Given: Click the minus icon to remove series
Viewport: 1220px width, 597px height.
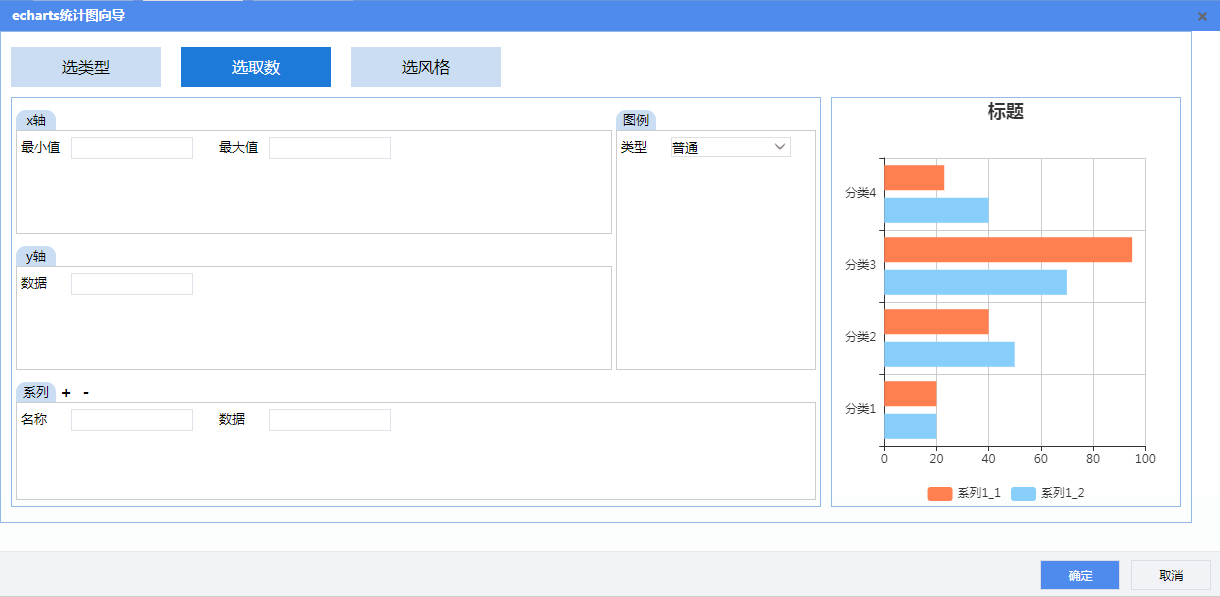Looking at the screenshot, I should (x=86, y=393).
